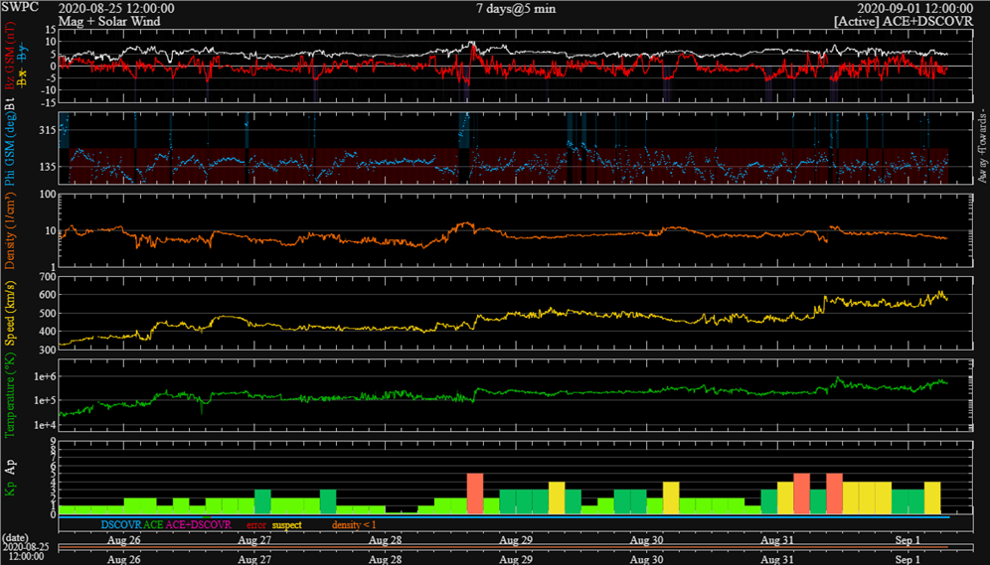The width and height of the screenshot is (990, 565).
Task: Click the '135' tick on Phi axis
Action: pos(47,167)
